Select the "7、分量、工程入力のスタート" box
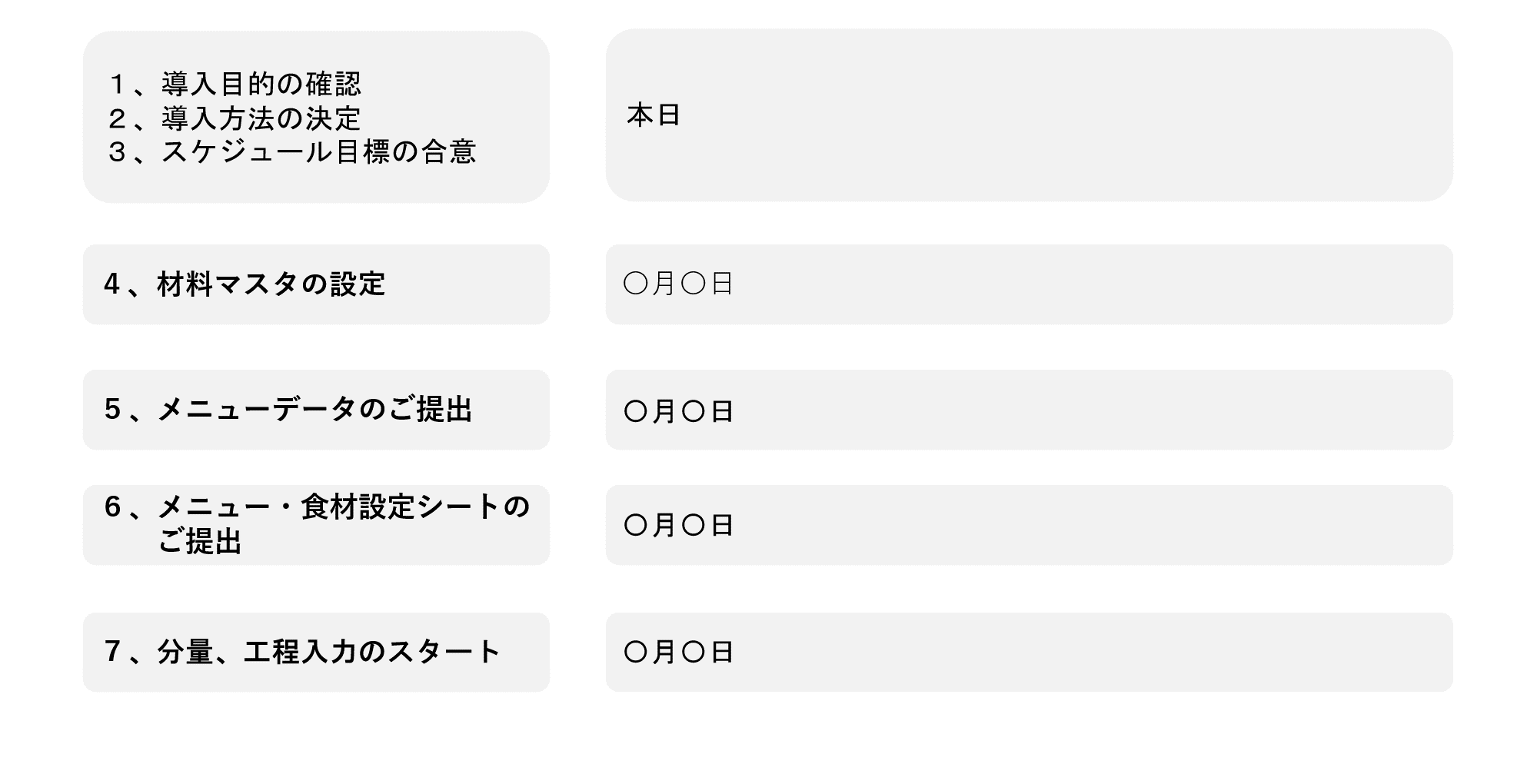This screenshot has width=1537, height=784. (x=315, y=652)
